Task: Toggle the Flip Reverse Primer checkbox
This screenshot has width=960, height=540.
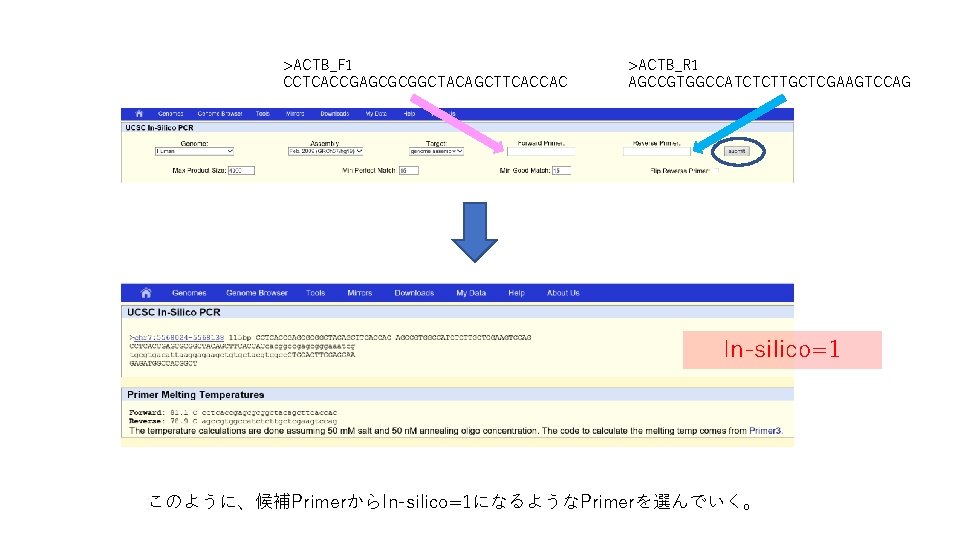Action: click(x=715, y=171)
